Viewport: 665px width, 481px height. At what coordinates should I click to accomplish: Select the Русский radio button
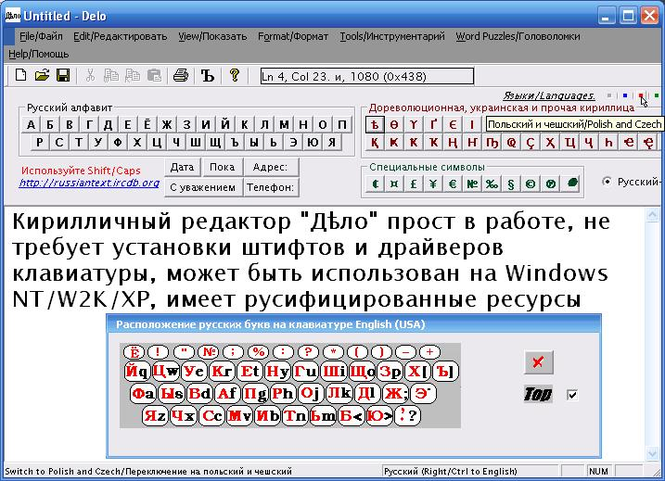[x=607, y=182]
